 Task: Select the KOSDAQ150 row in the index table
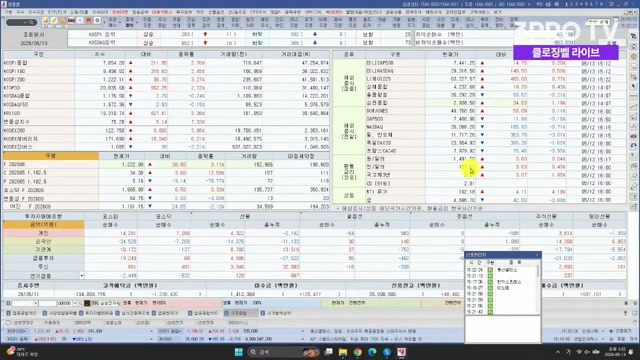click(166, 104)
